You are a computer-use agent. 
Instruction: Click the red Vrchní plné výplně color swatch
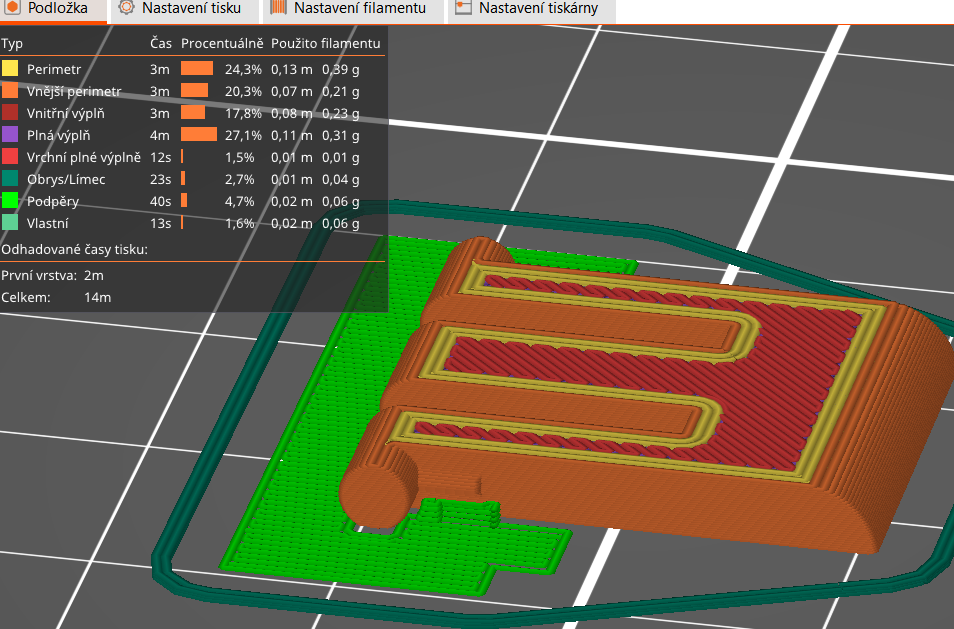(x=12, y=157)
